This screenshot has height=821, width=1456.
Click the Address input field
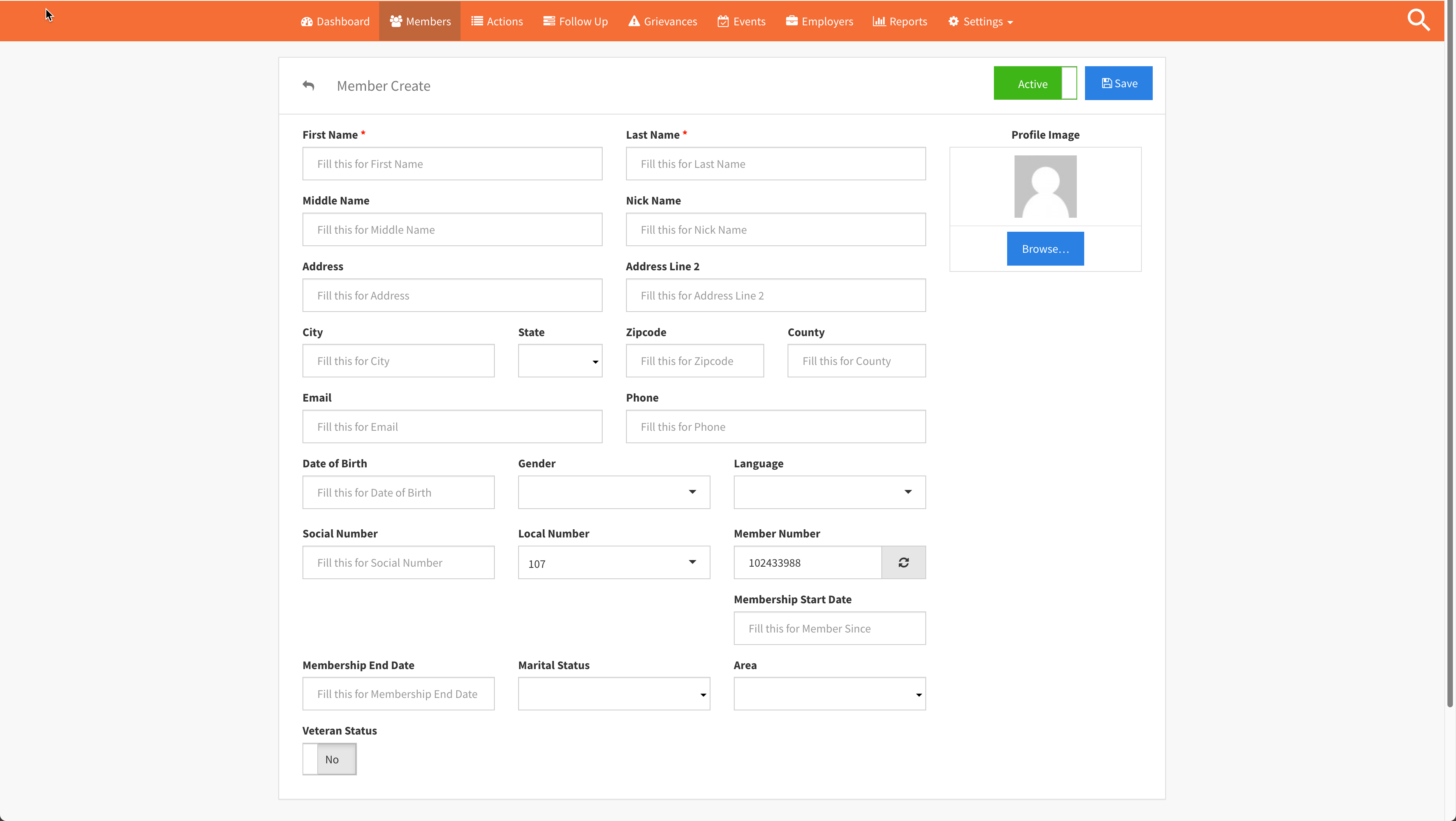452,295
